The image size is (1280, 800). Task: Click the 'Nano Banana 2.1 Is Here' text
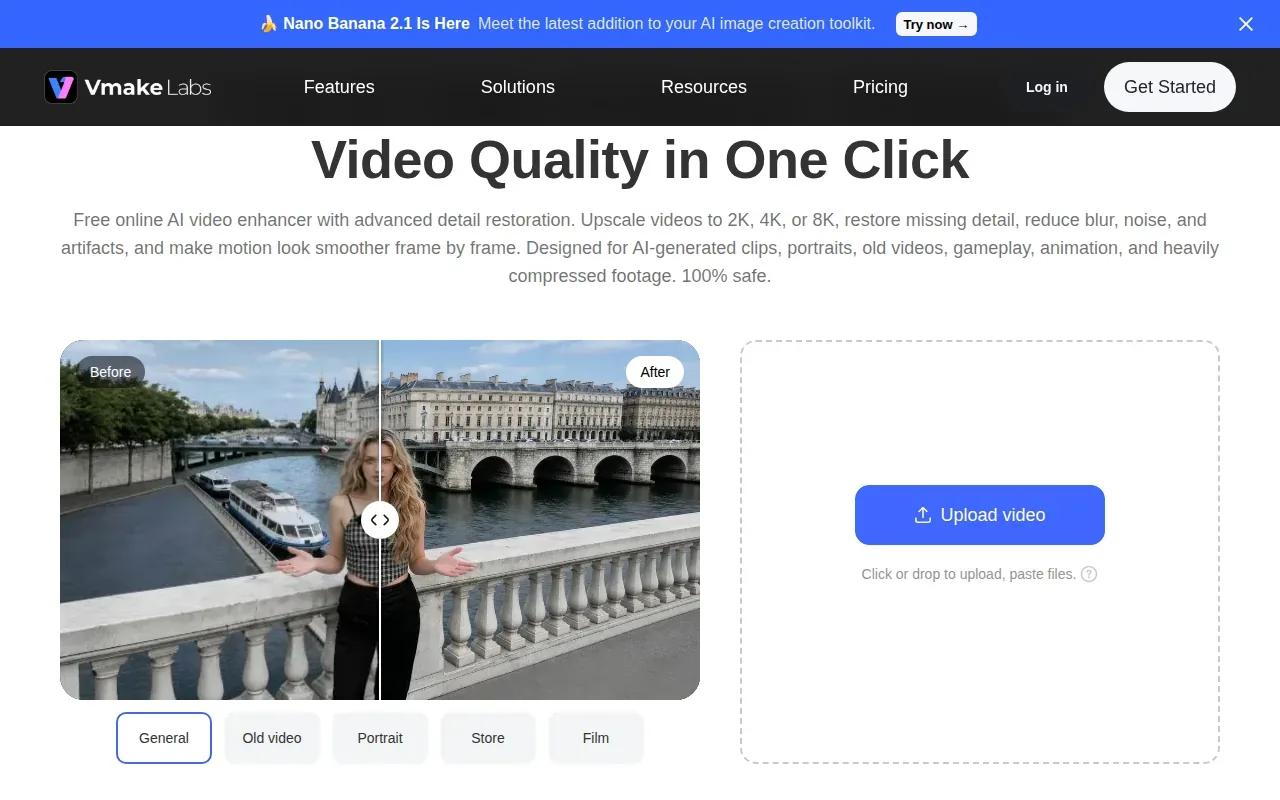coord(376,24)
